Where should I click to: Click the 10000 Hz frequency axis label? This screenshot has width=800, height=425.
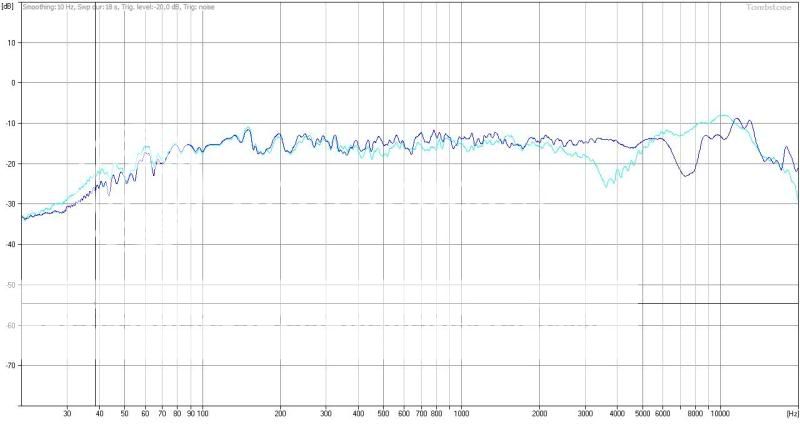click(720, 413)
